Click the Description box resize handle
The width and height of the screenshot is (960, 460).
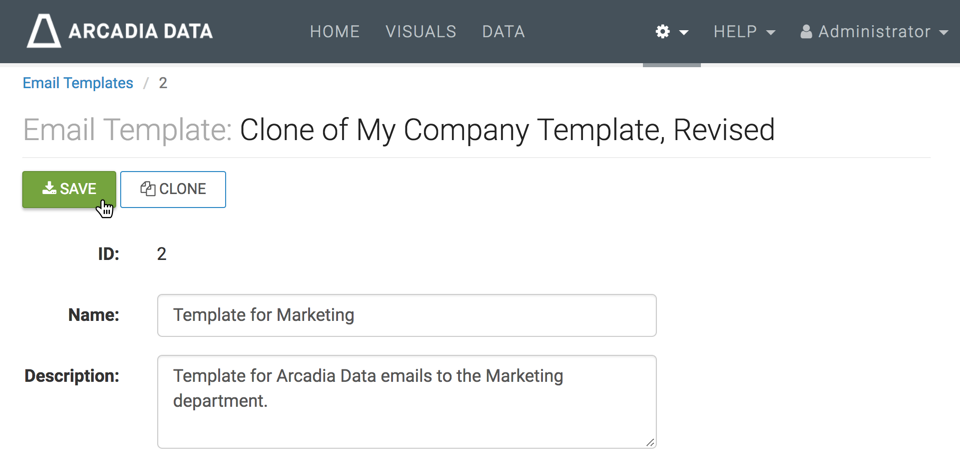pos(650,441)
